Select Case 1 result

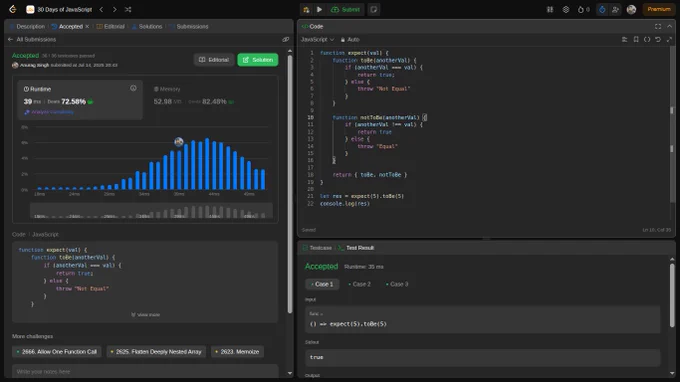click(322, 284)
